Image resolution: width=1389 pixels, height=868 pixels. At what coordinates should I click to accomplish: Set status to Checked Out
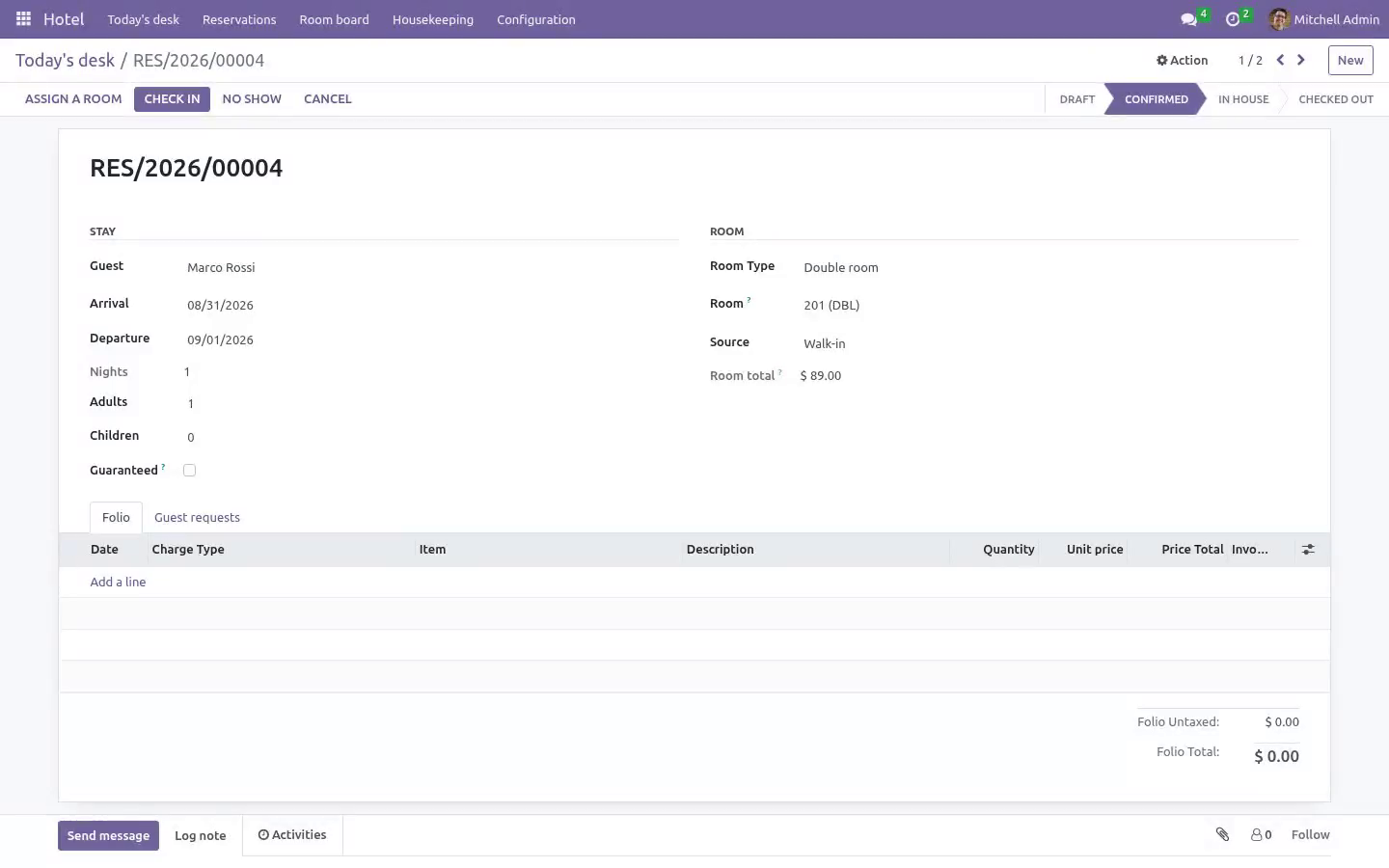(1335, 99)
